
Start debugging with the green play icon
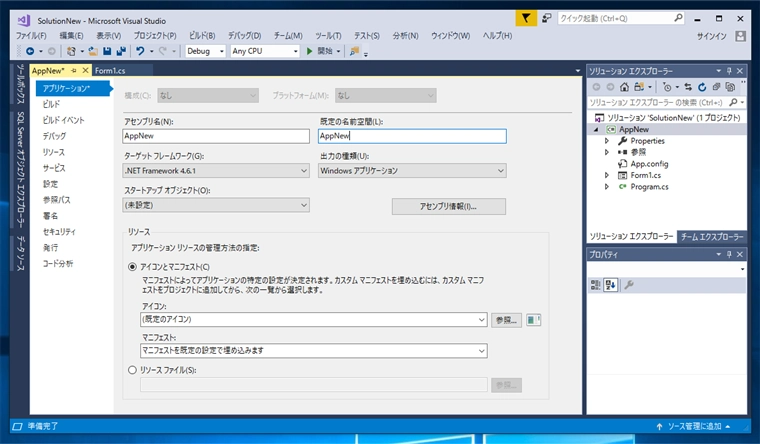tap(309, 51)
